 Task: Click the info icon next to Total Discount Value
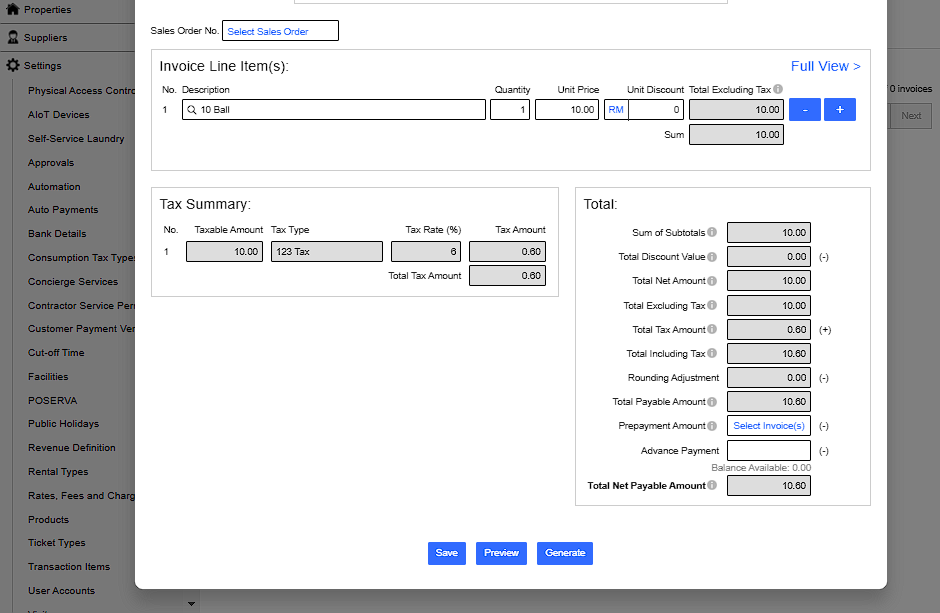[x=712, y=257]
